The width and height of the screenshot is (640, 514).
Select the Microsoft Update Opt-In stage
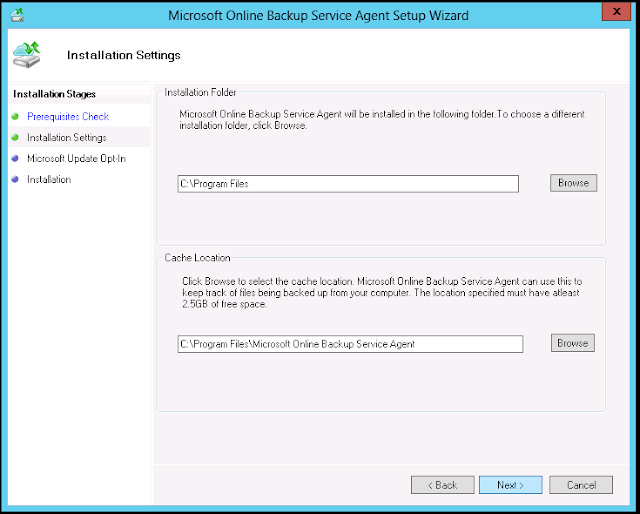point(76,158)
